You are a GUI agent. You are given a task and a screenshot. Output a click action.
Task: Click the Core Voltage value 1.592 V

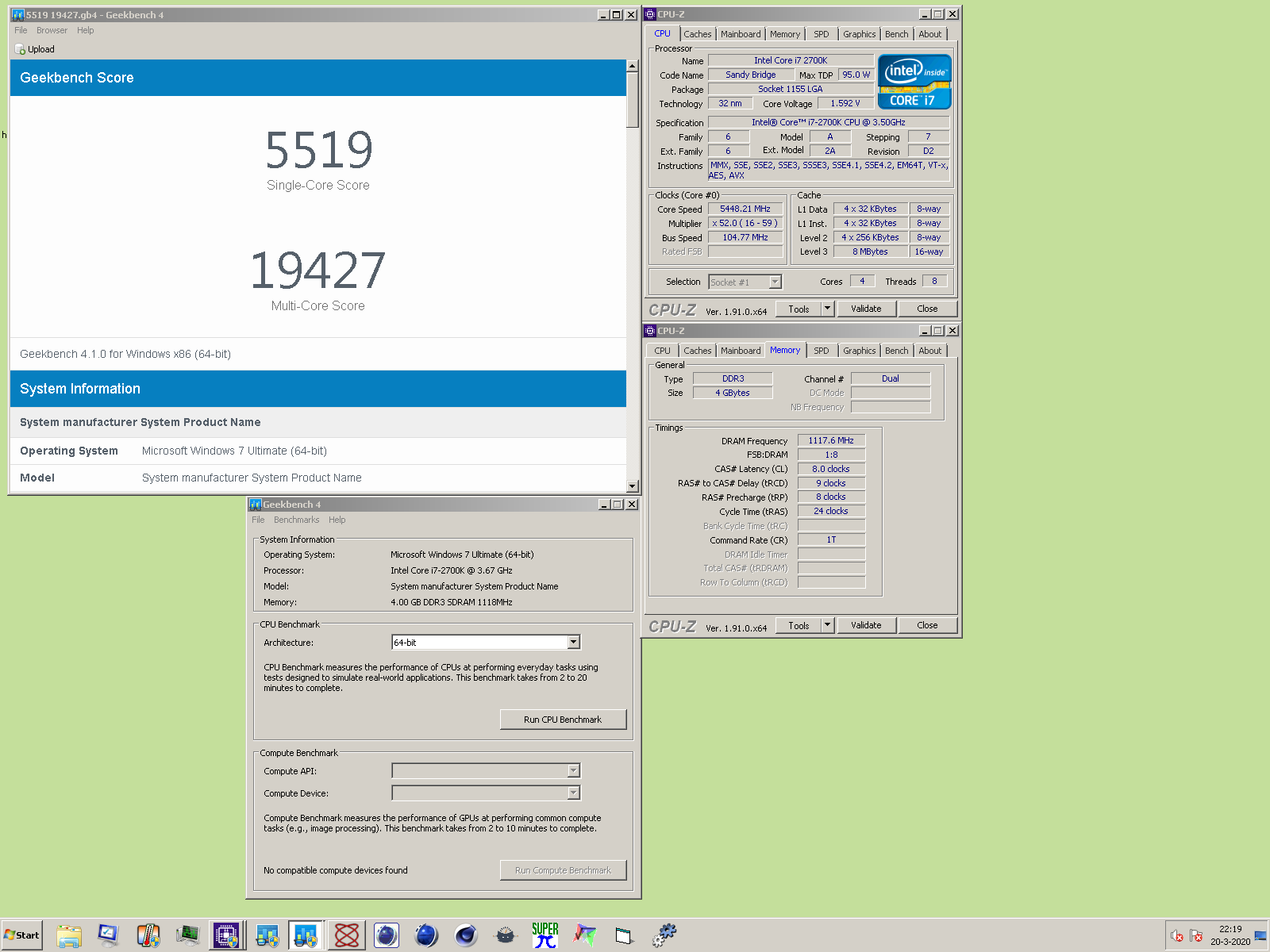tap(845, 103)
